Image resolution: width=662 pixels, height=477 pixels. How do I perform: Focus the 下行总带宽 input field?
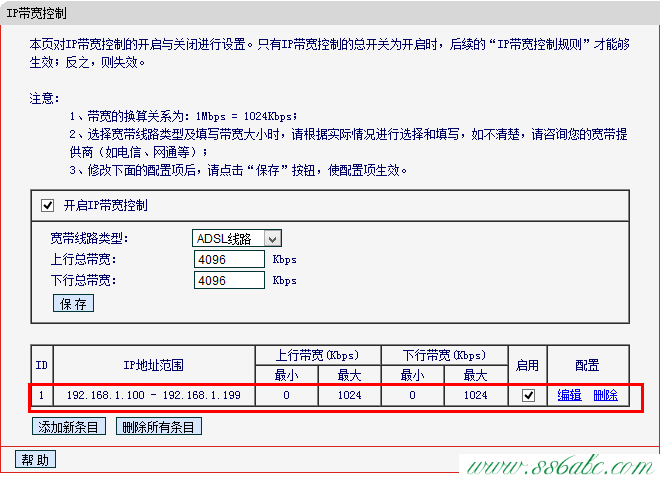pyautogui.click(x=228, y=281)
